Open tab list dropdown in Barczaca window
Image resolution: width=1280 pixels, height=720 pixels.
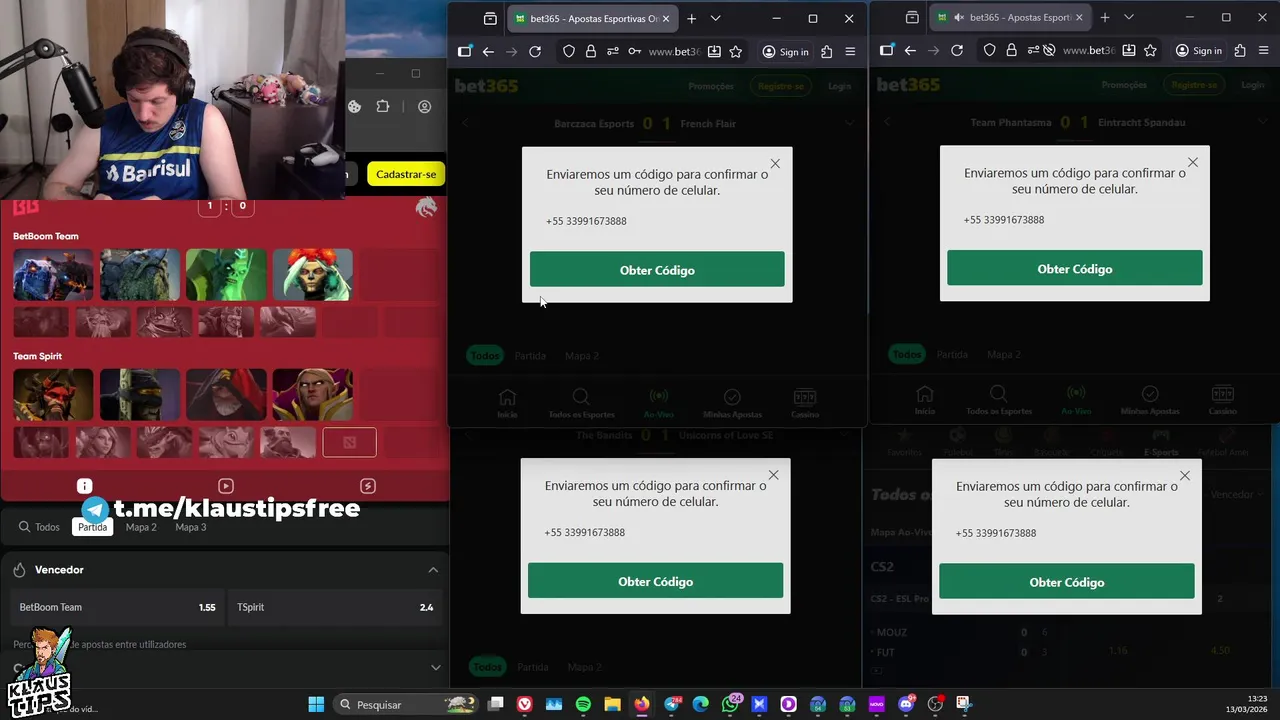[x=715, y=18]
